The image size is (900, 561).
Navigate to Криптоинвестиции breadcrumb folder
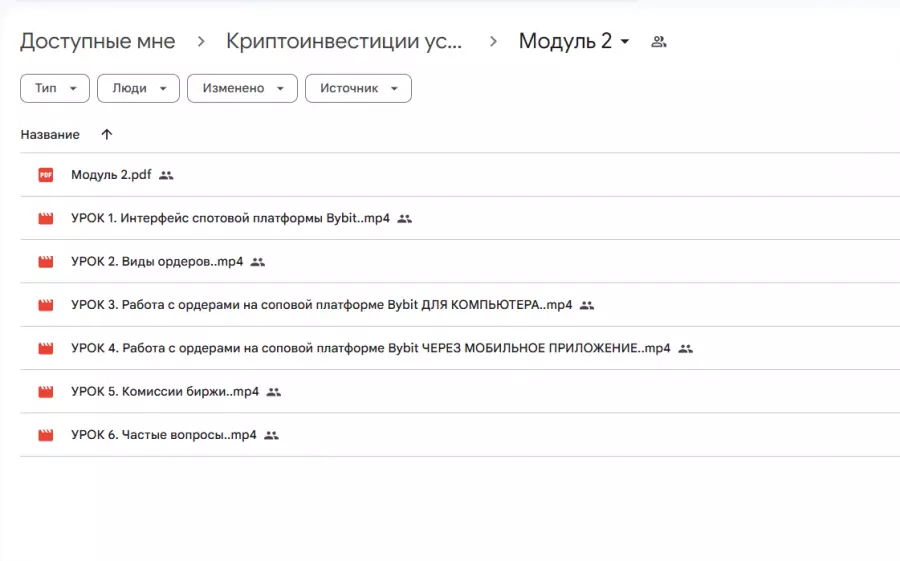pos(344,42)
